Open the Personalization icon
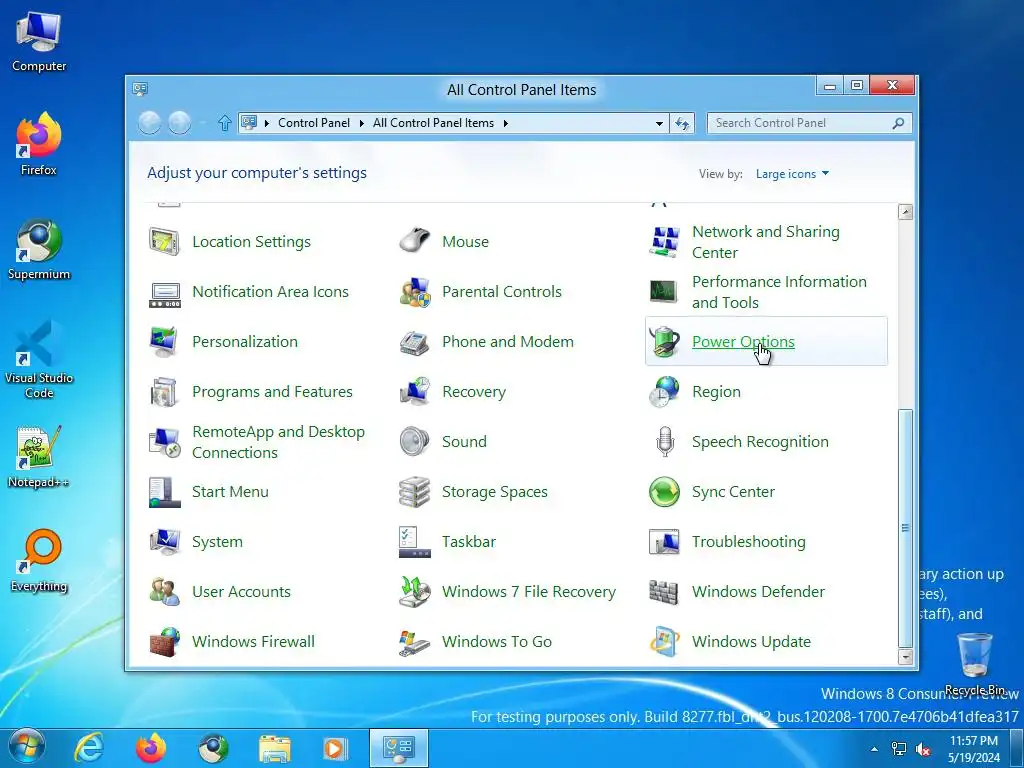Screen dimensions: 1024x768 164,342
